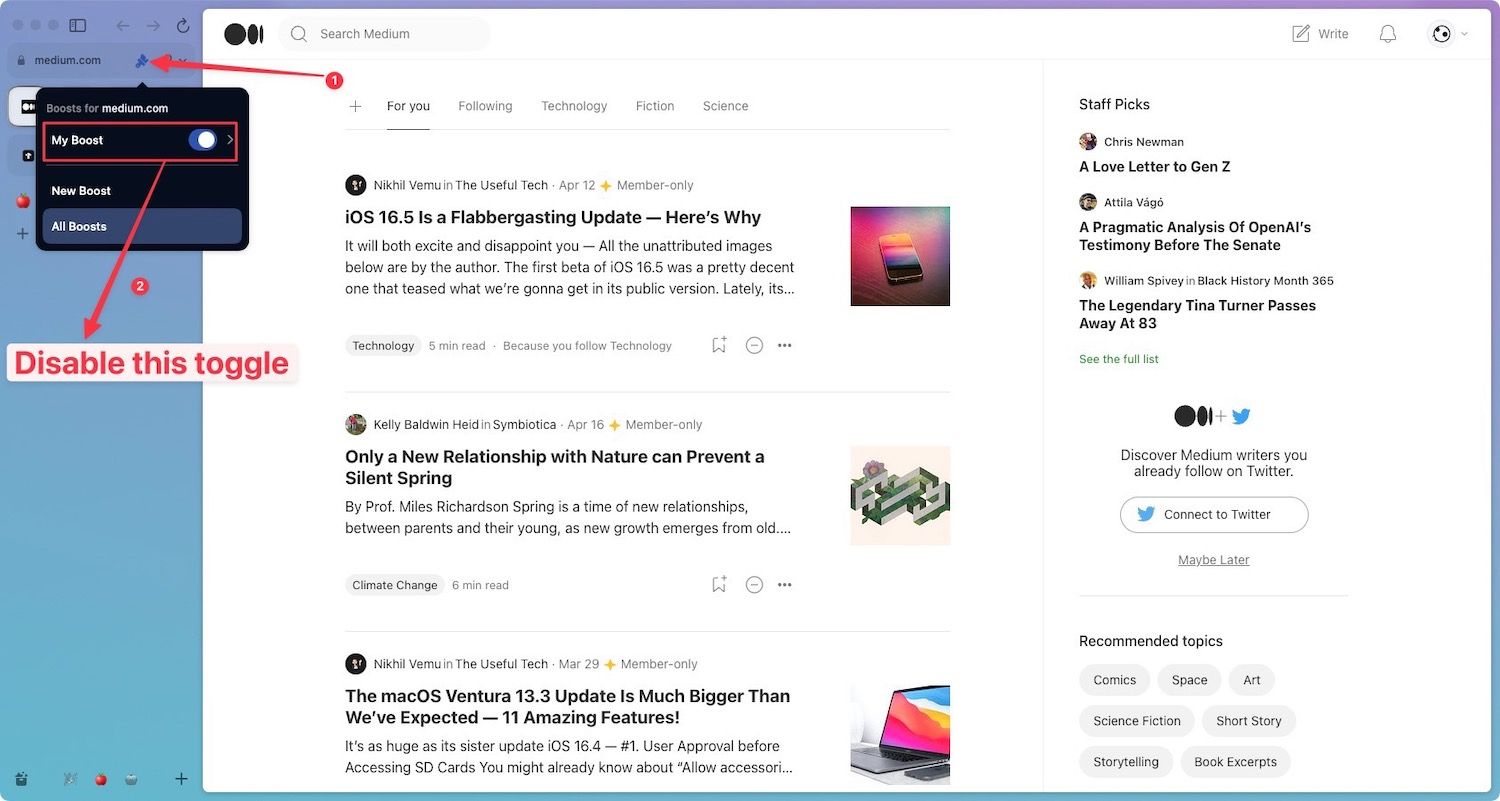Bookmark the Silent Spring article
The height and width of the screenshot is (801, 1500).
tap(719, 584)
